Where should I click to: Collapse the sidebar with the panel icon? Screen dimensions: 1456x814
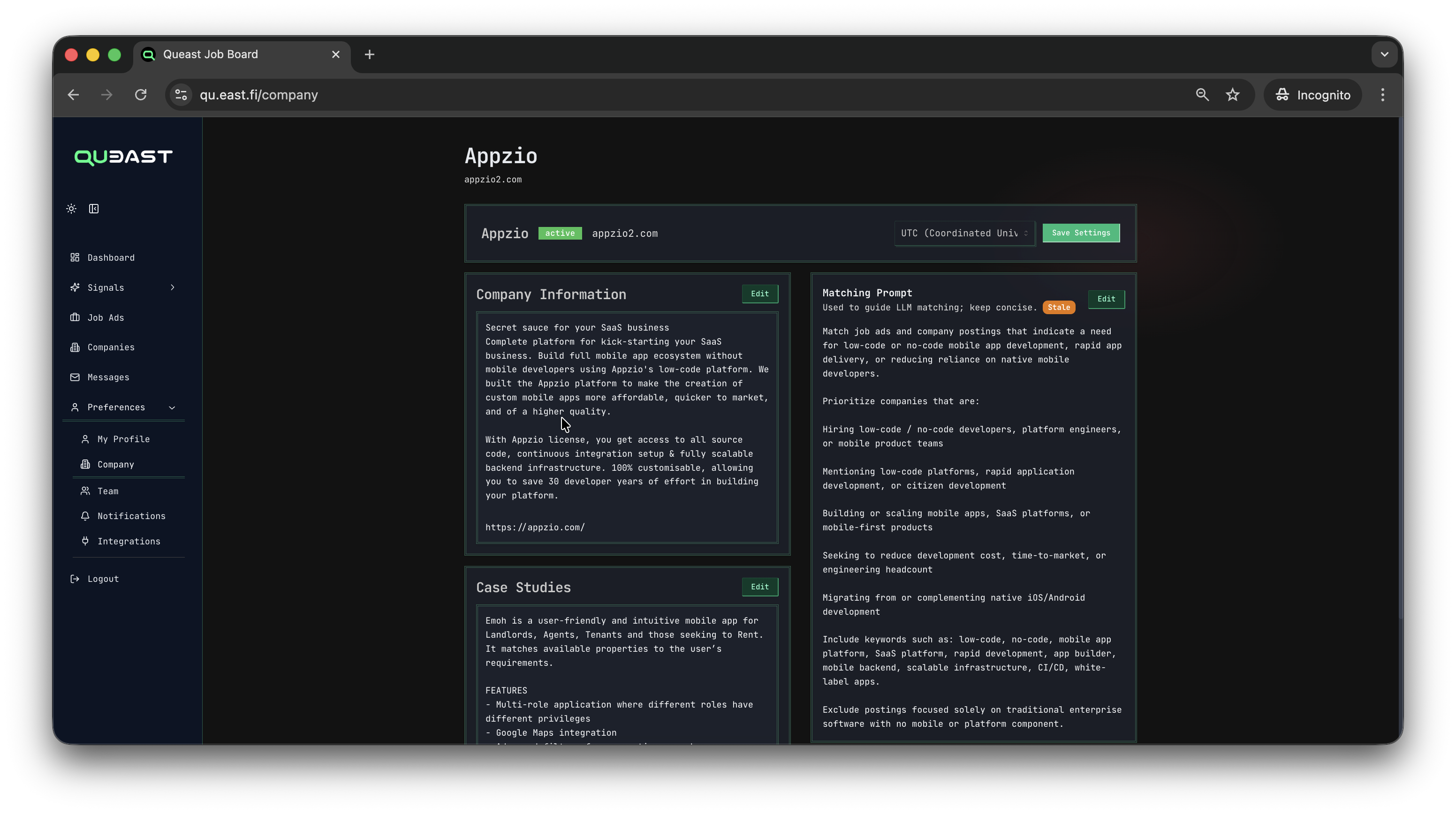pyautogui.click(x=94, y=209)
